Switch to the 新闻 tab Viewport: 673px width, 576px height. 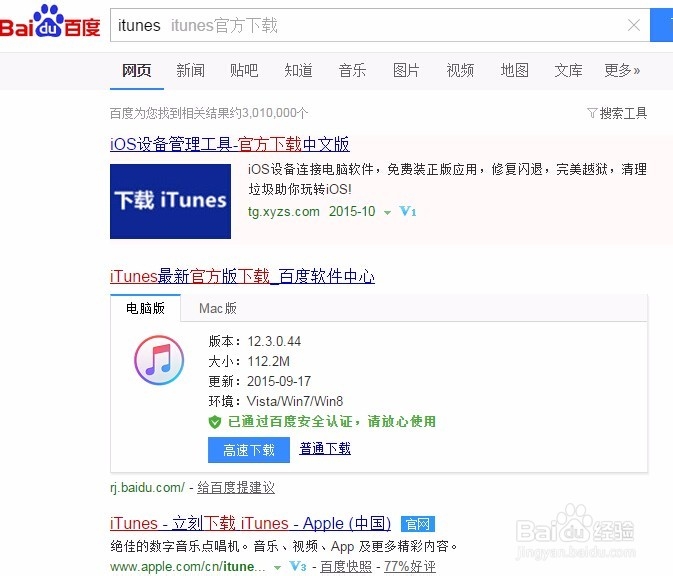coord(191,70)
